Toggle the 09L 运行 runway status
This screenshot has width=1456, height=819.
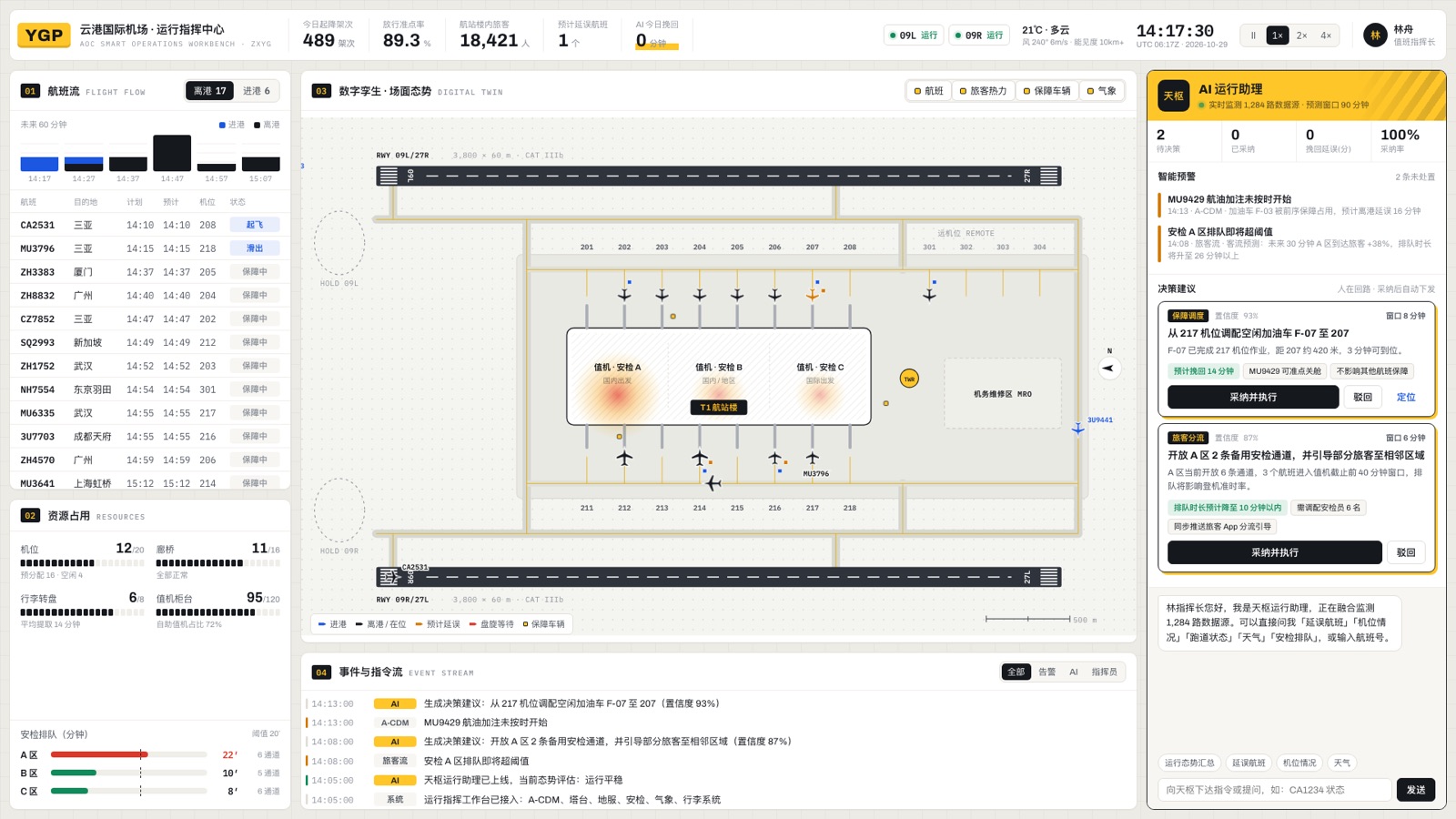pos(914,35)
